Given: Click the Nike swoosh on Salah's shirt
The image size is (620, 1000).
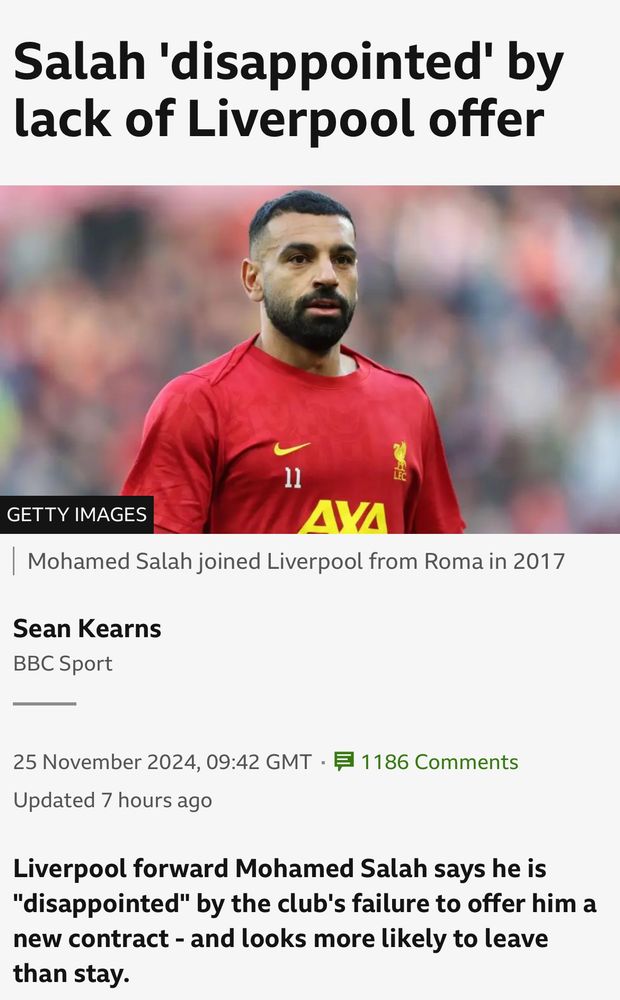Looking at the screenshot, I should pyautogui.click(x=292, y=448).
